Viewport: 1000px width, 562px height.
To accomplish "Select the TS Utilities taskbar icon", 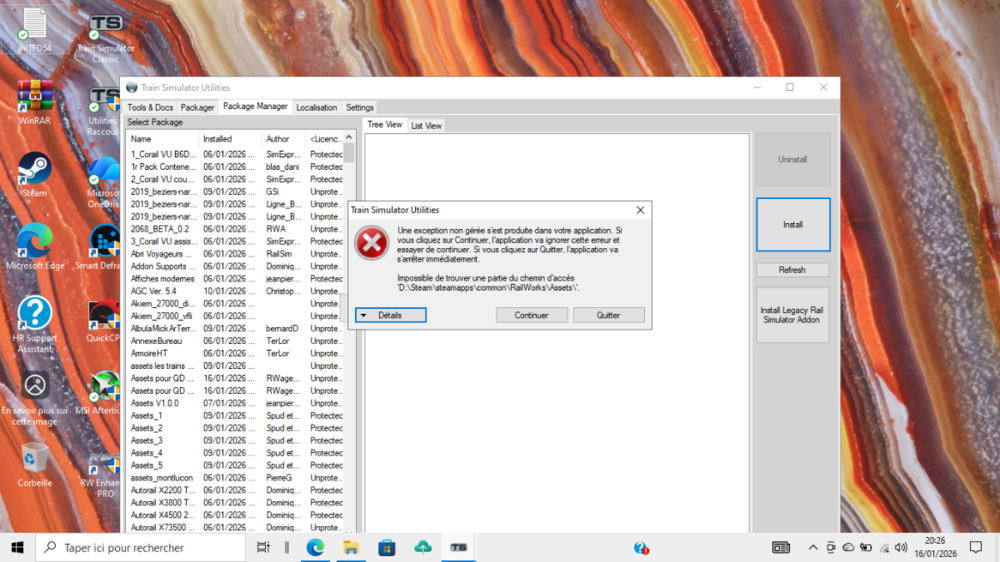I will (459, 547).
